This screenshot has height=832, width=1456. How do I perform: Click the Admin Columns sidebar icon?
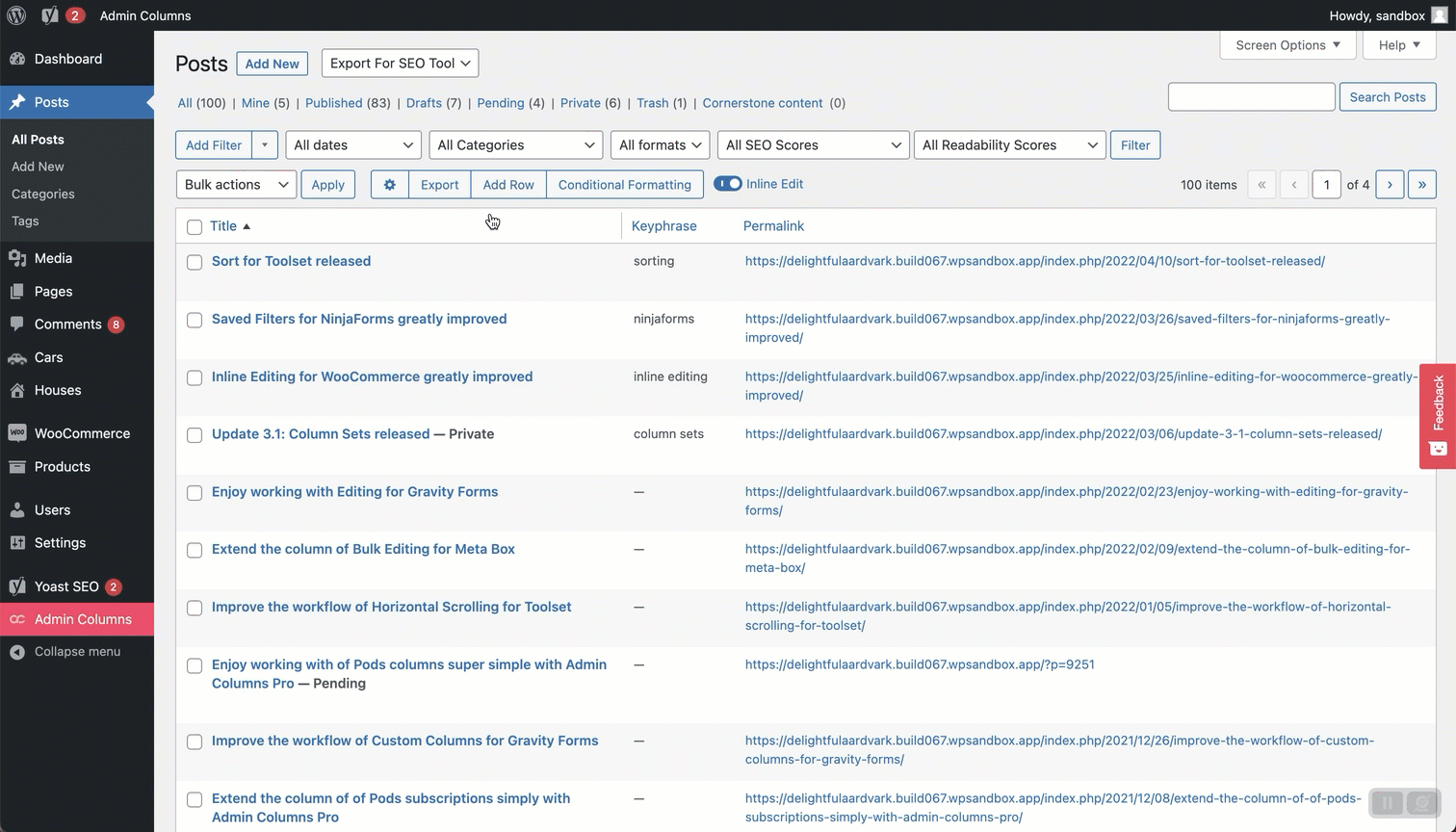tap(17, 619)
